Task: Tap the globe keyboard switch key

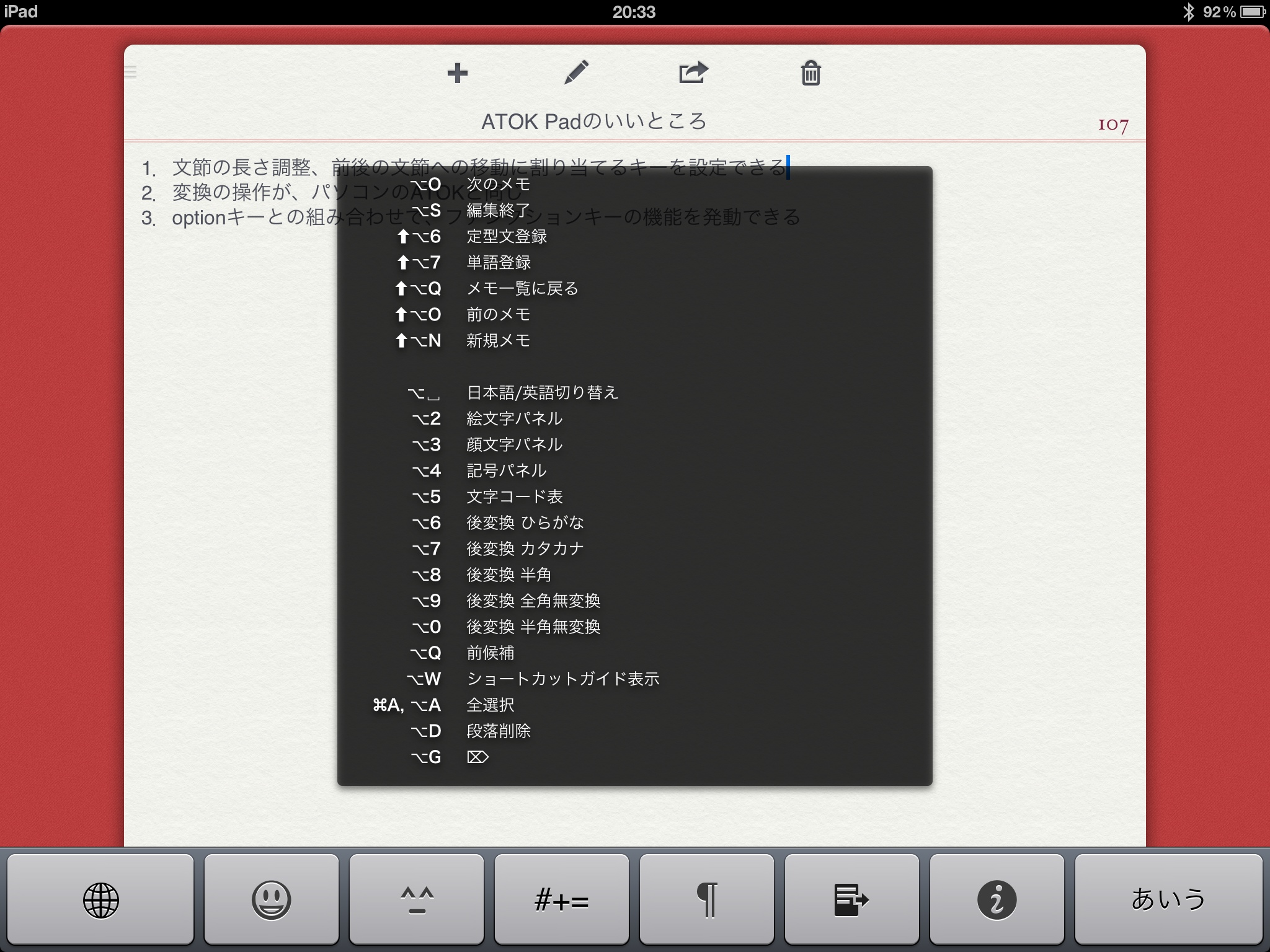Action: click(x=100, y=899)
